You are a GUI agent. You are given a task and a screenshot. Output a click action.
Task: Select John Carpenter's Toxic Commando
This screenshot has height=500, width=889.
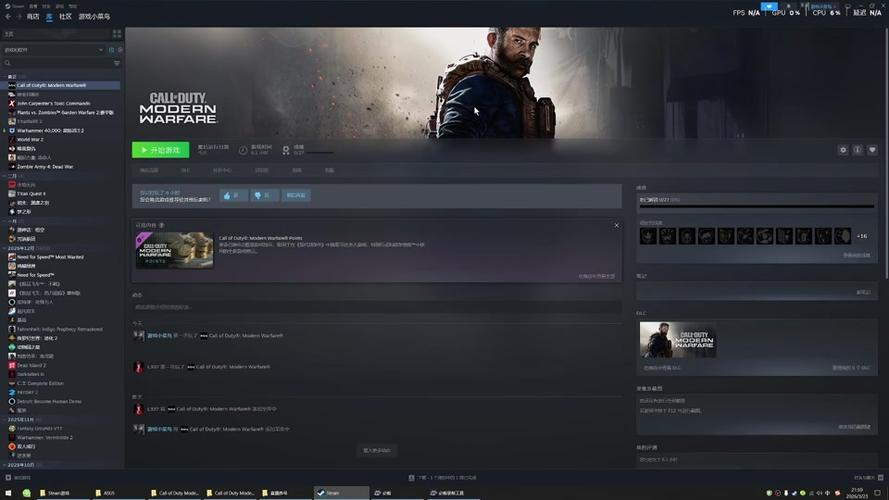pos(53,103)
